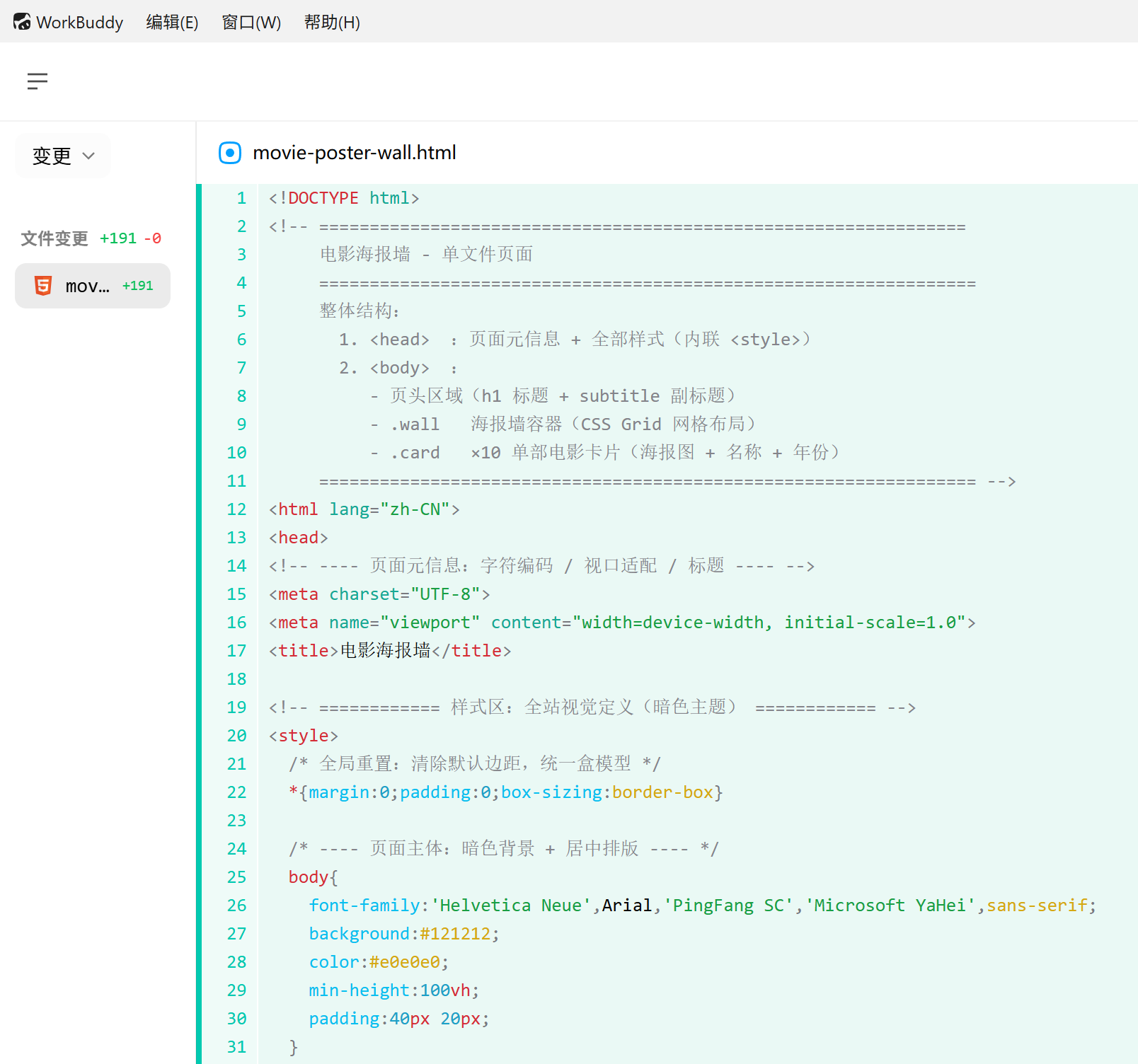Screen dimensions: 1138x1064
Task: Click the 页面元信息 comment on line 14
Action: point(541,566)
